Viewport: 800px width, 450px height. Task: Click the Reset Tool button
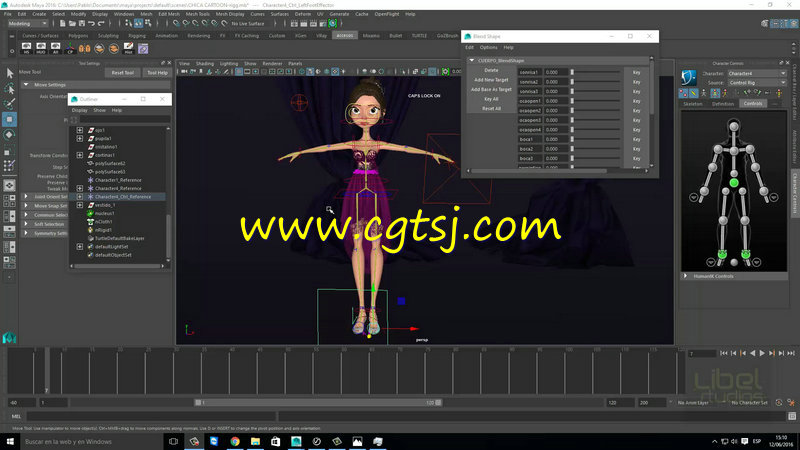click(122, 72)
